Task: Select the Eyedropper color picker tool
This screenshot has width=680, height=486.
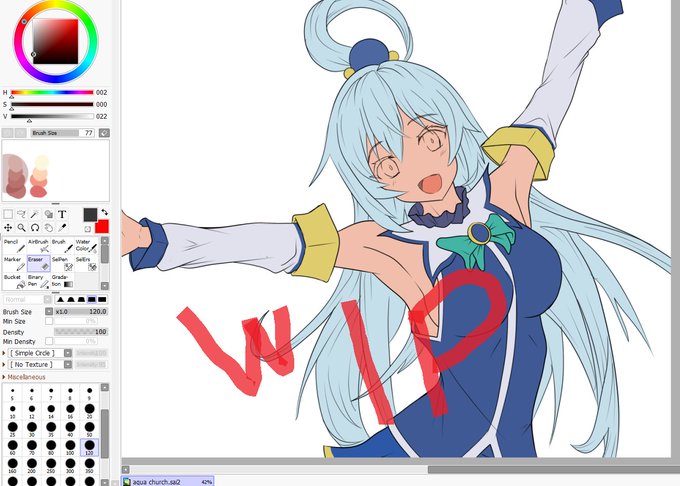Action: tap(62, 228)
